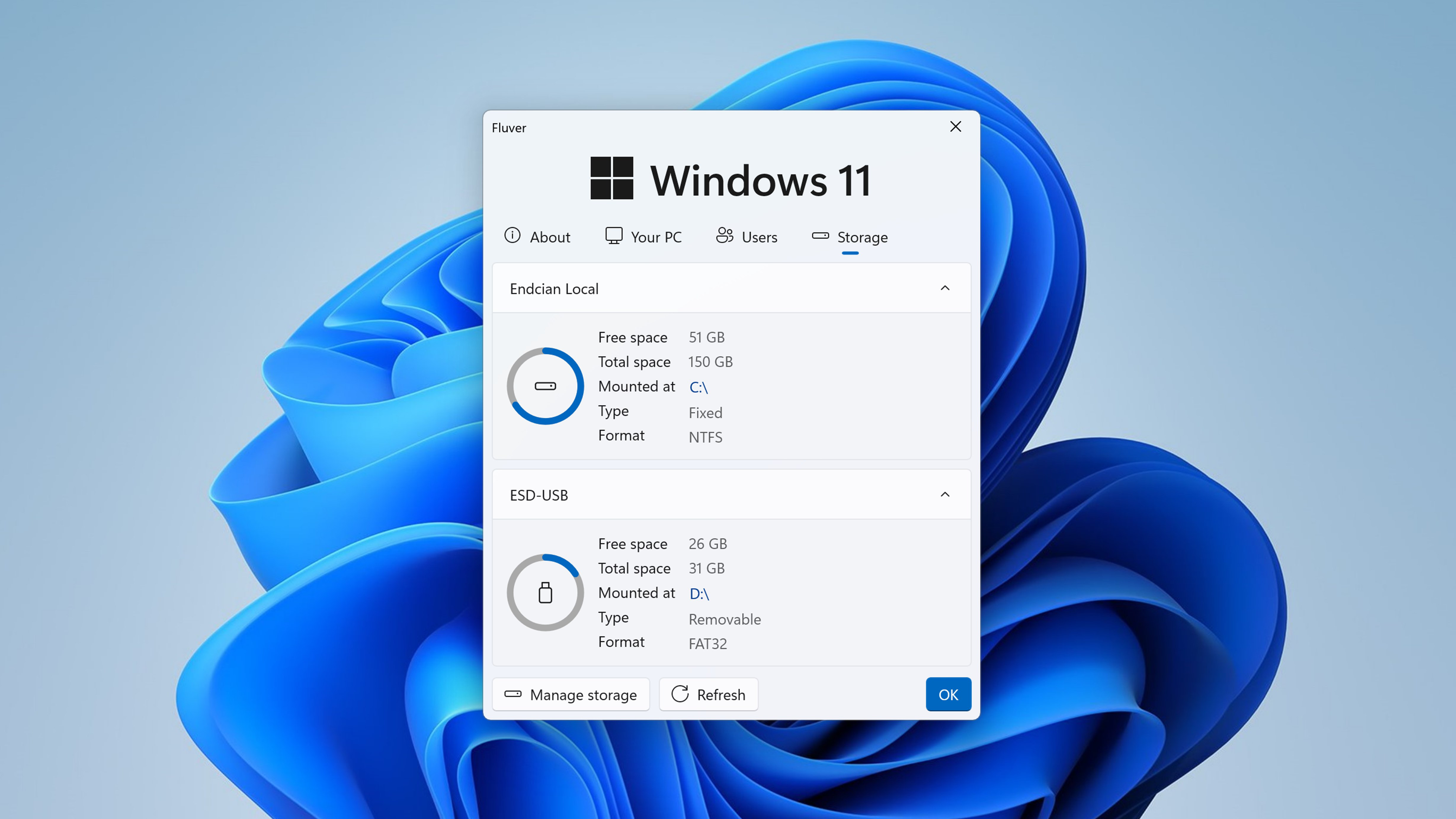Close the Fluver window
This screenshot has width=1456, height=819.
[956, 126]
